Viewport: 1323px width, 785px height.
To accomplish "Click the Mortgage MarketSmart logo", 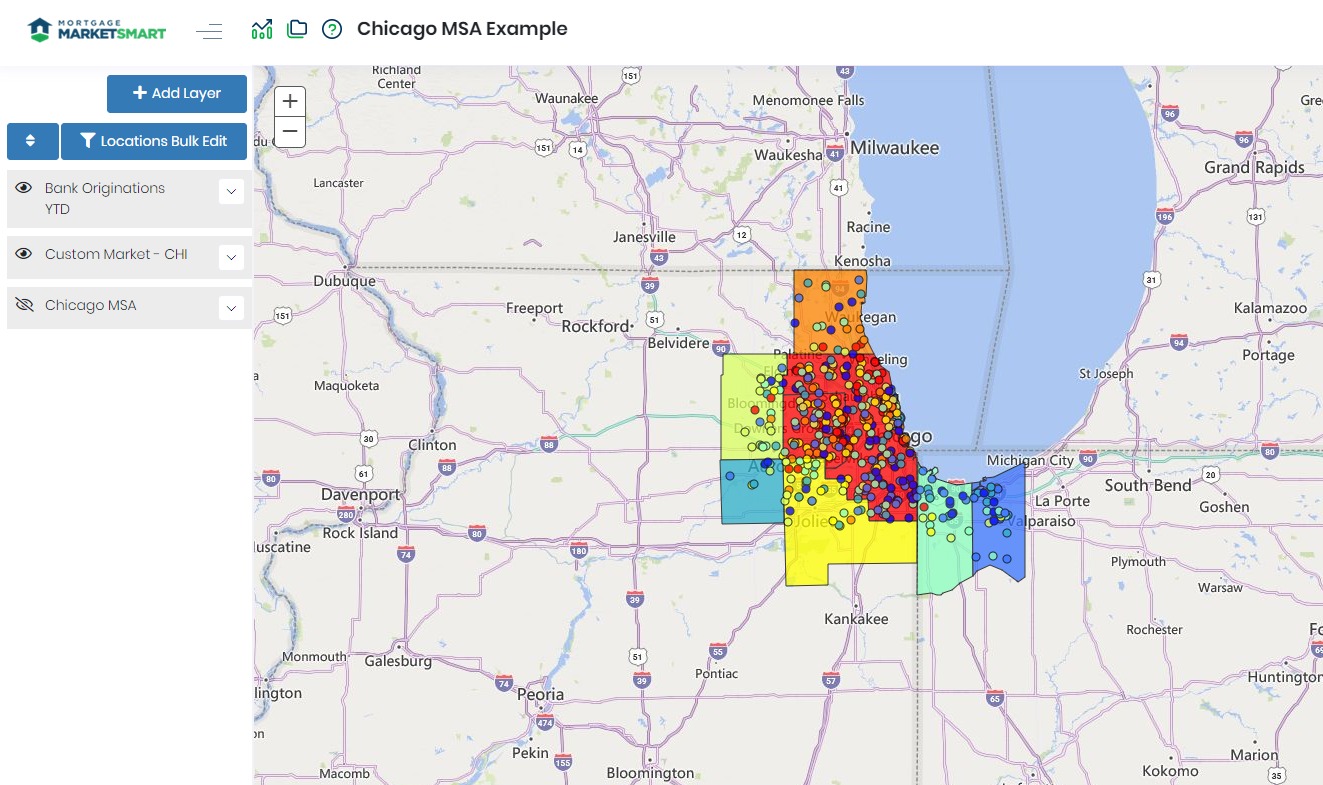I will coord(97,29).
